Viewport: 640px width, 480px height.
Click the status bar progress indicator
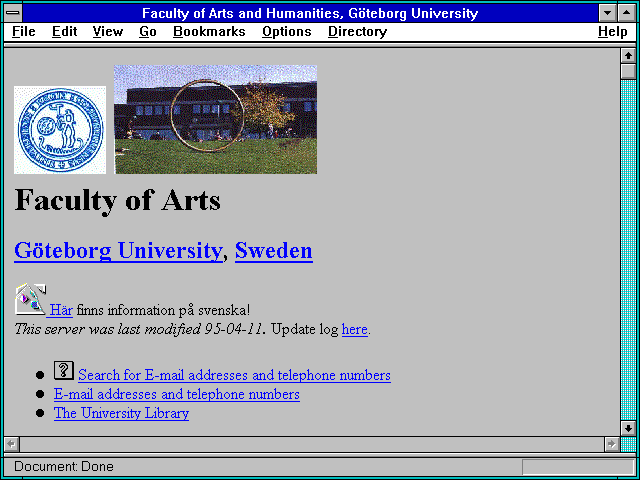pyautogui.click(x=578, y=467)
